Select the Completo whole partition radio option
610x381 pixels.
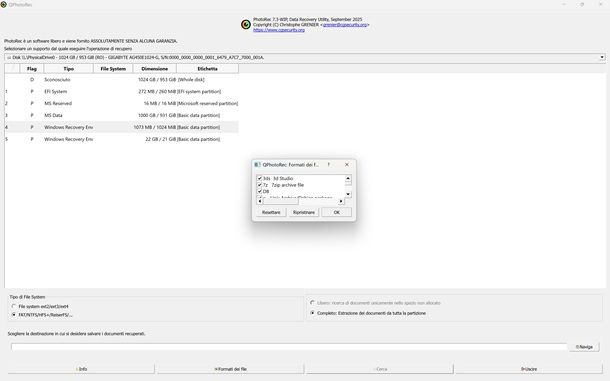[x=312, y=313]
